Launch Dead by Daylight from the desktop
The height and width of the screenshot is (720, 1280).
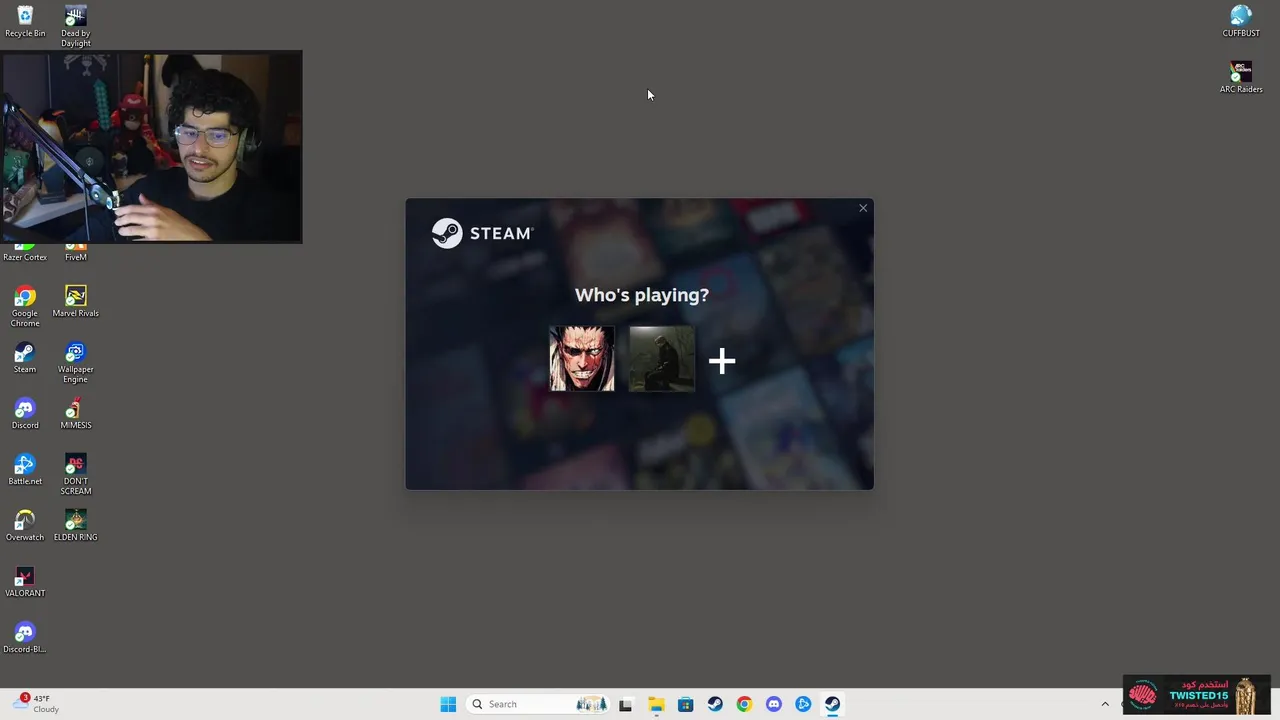pos(75,26)
